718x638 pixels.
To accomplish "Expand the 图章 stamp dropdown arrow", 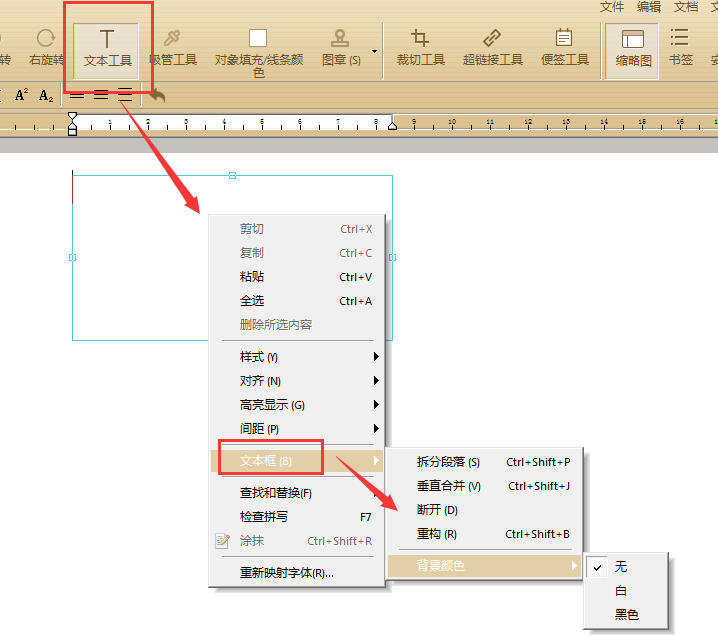I will [375, 51].
